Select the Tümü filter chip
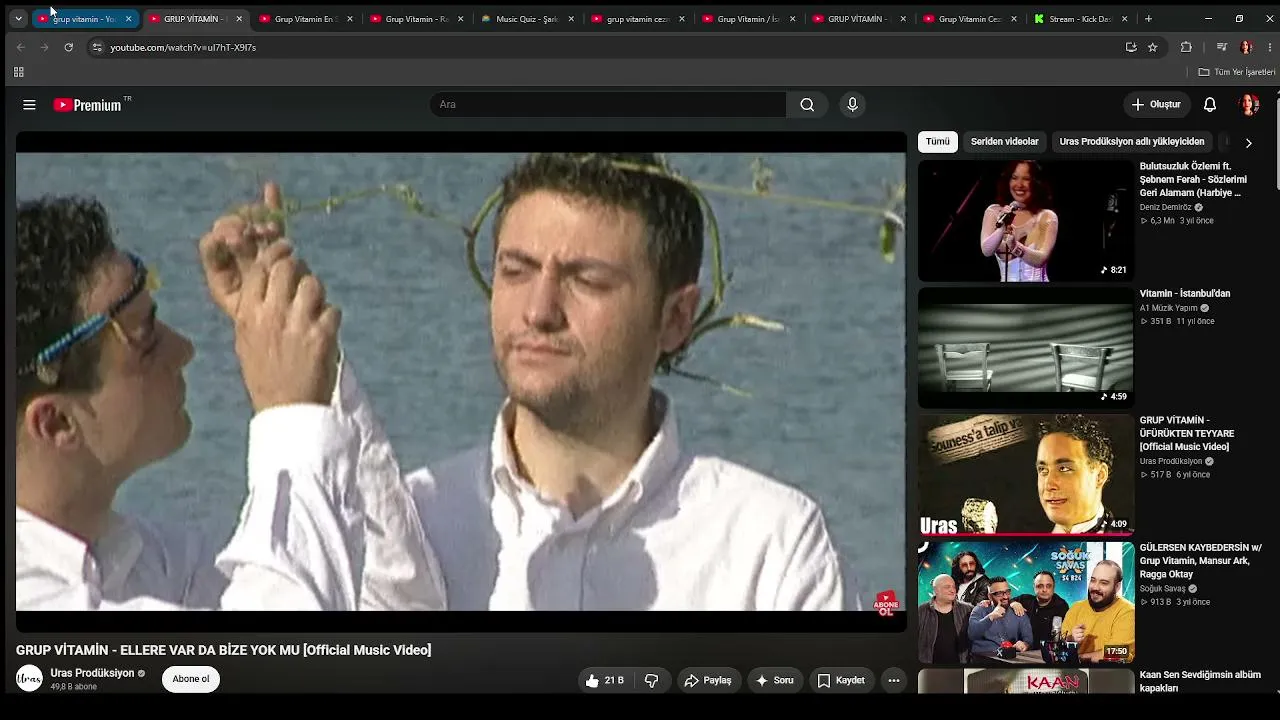Image resolution: width=1280 pixels, height=720 pixels. (x=938, y=142)
